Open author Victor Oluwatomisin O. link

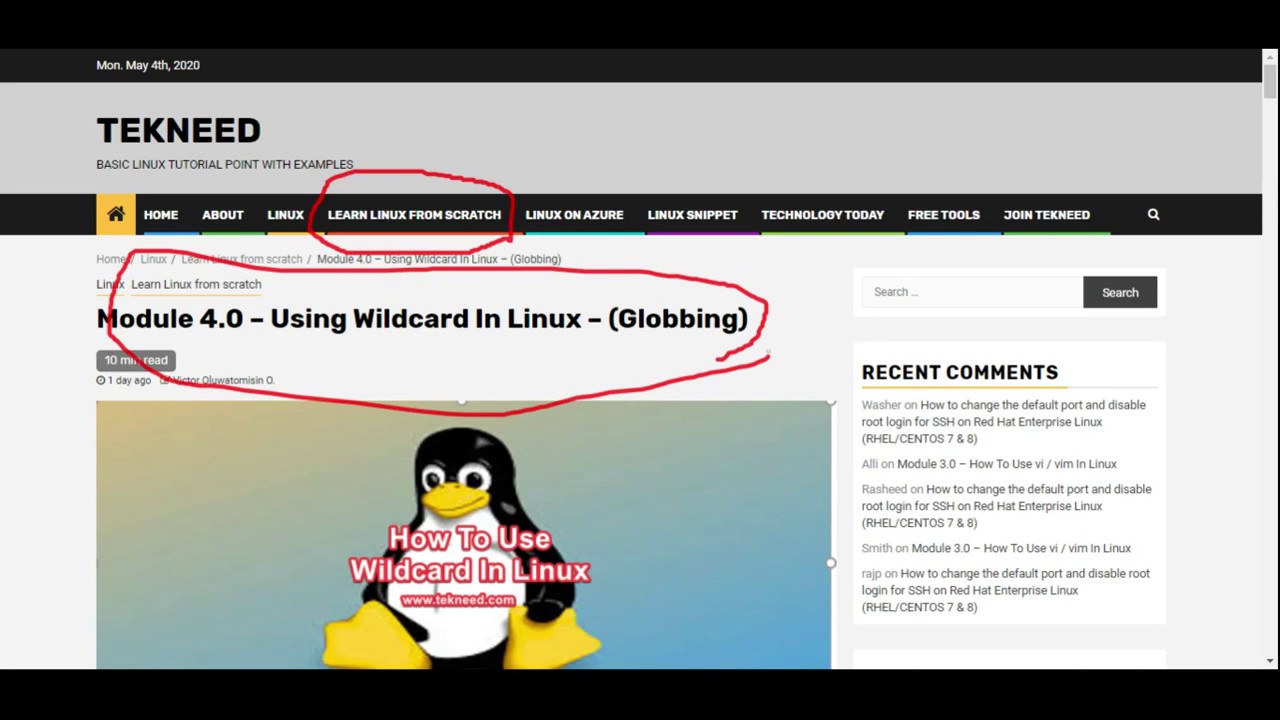(x=222, y=380)
